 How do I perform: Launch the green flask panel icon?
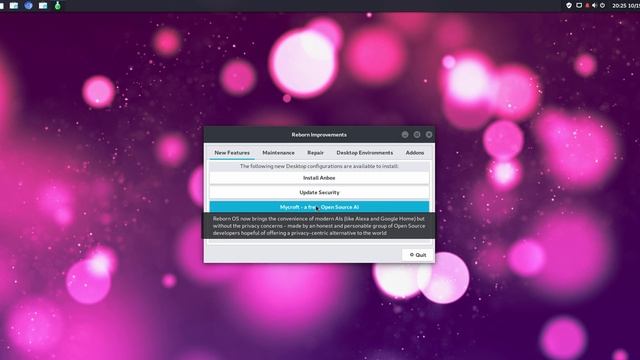(x=58, y=5)
